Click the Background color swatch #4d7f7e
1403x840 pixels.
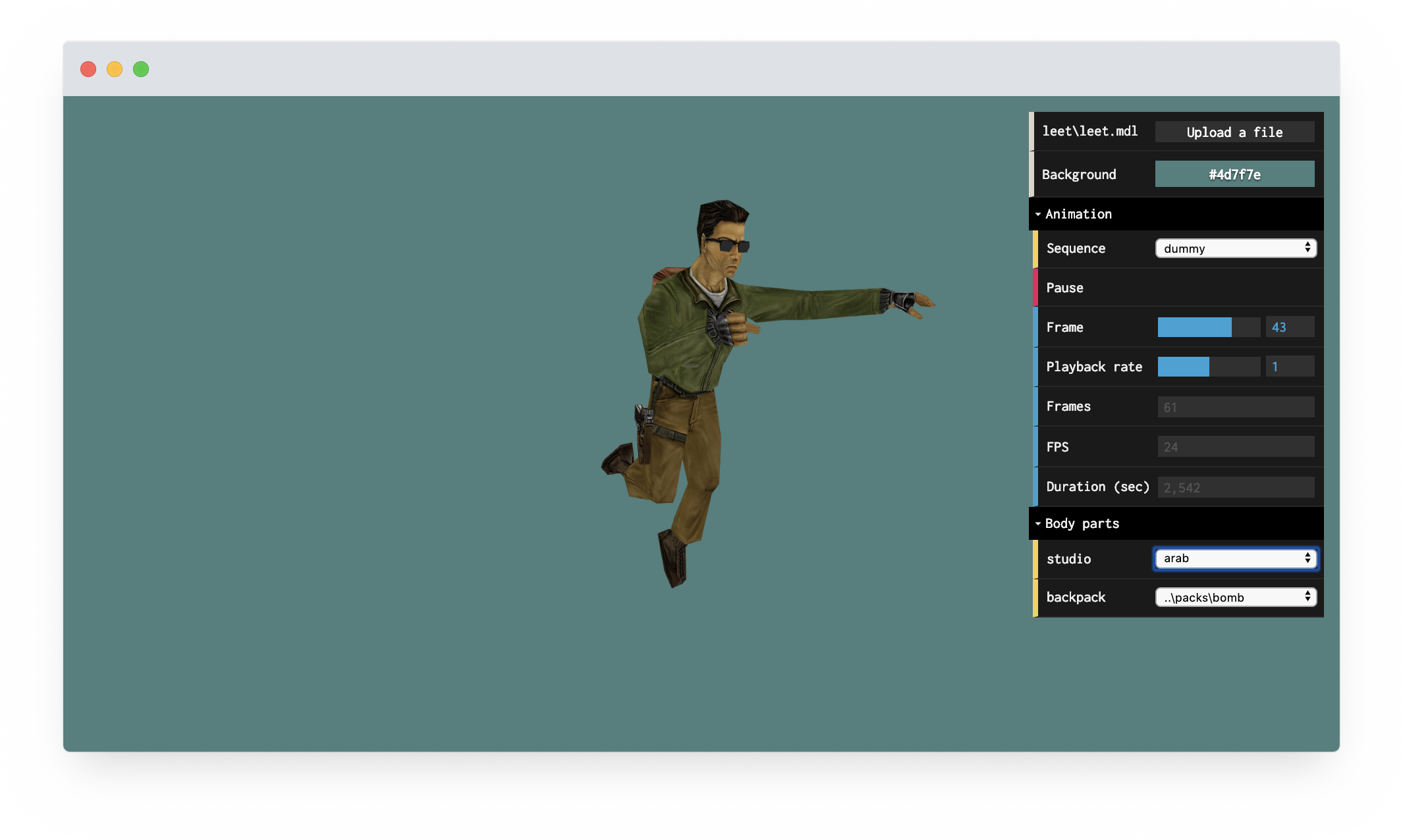pos(1234,174)
